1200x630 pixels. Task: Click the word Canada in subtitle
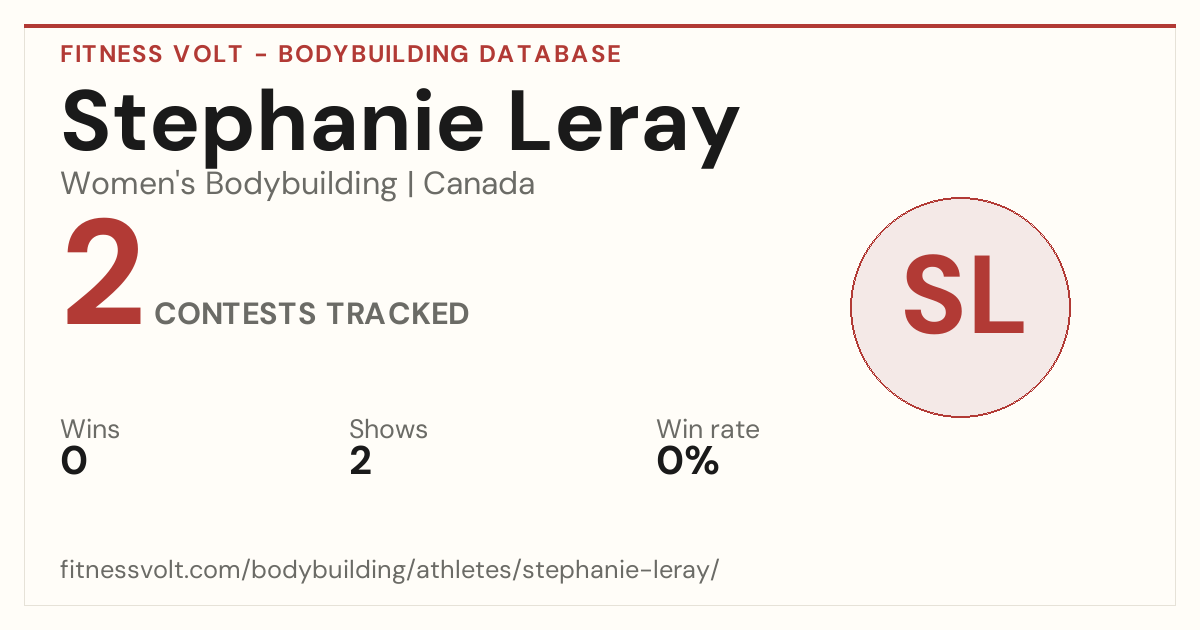pos(479,184)
